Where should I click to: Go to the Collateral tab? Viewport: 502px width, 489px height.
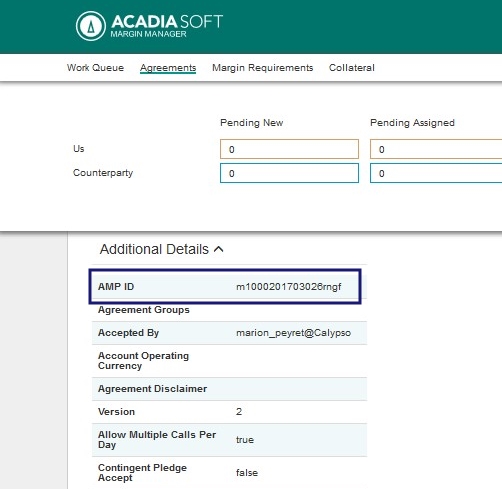click(352, 68)
